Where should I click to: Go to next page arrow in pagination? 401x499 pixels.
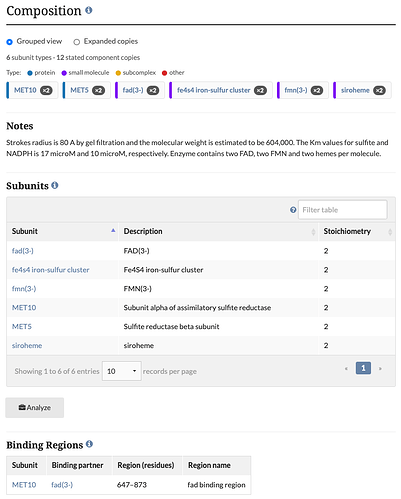click(x=380, y=369)
